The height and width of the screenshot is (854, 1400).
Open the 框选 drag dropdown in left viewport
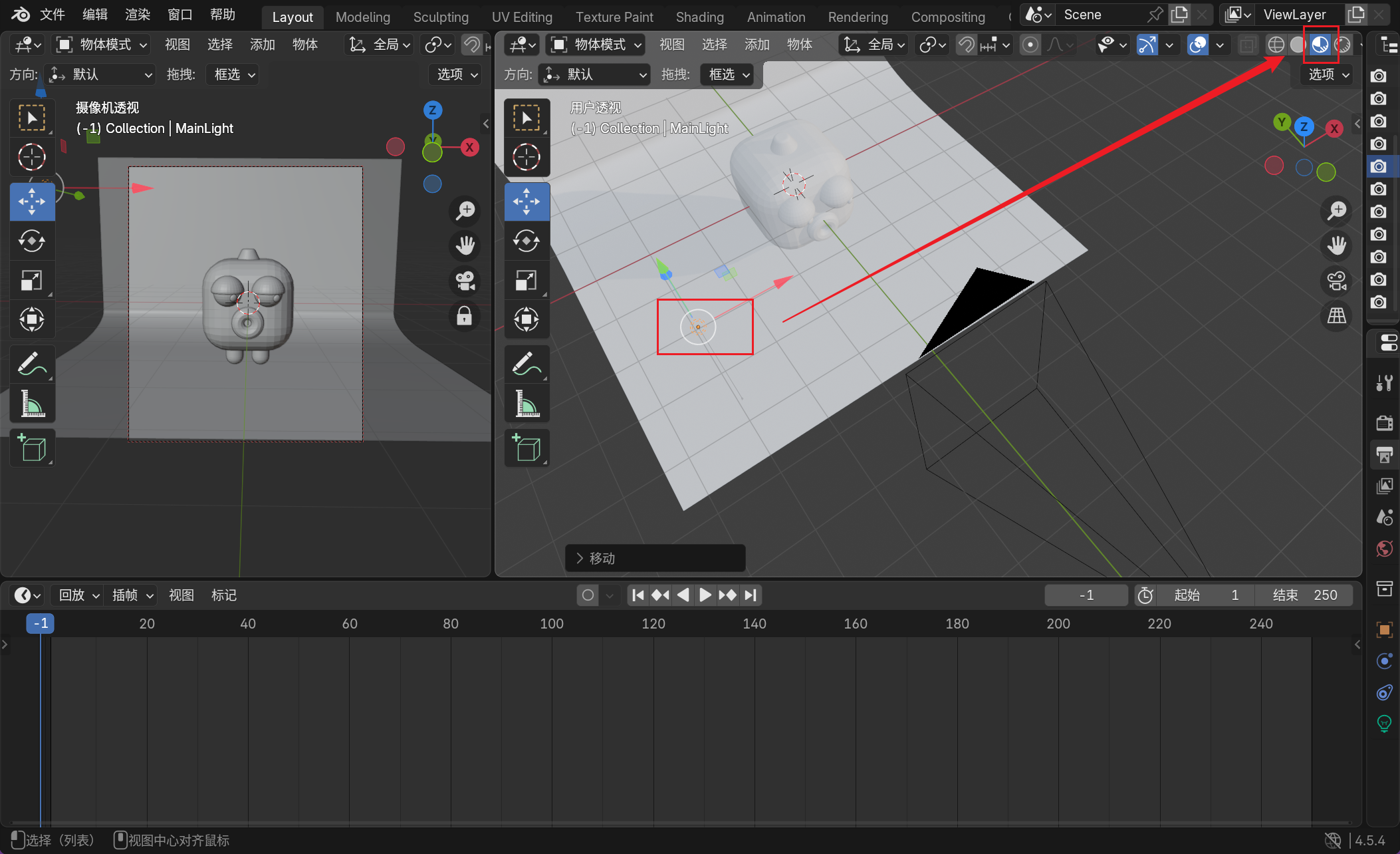[x=233, y=74]
